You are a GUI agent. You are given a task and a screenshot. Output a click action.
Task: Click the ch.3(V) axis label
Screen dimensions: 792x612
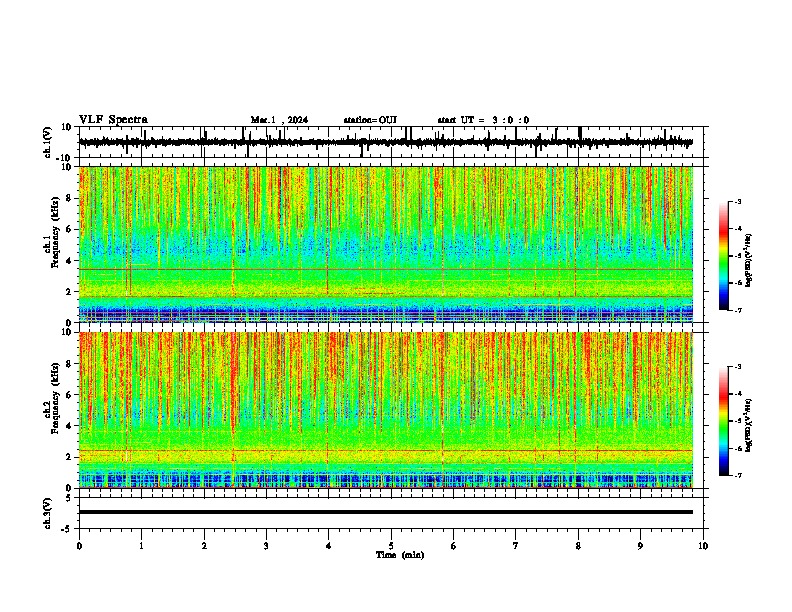click(x=48, y=513)
